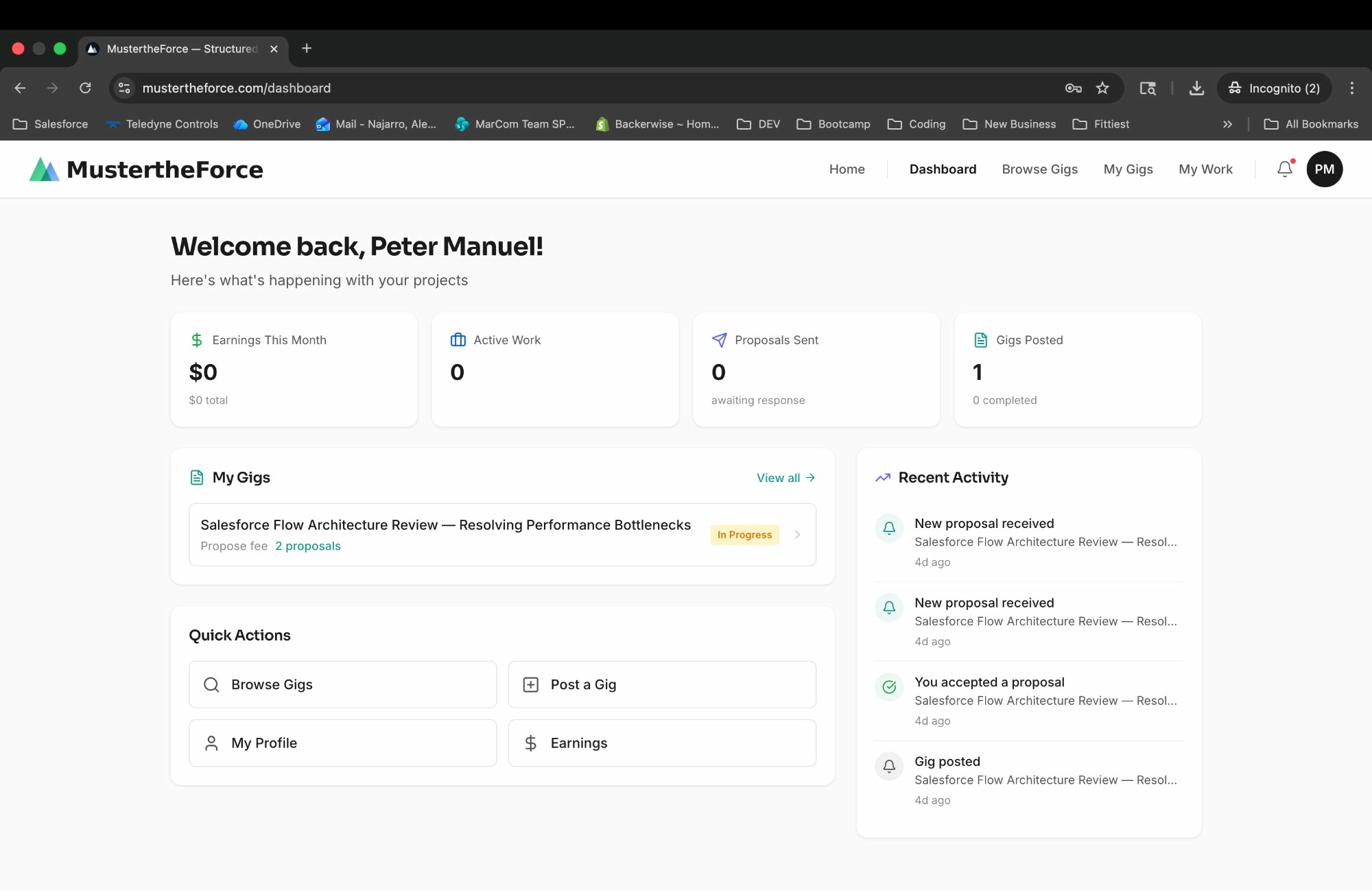Open the Earnings quick action
Image resolution: width=1372 pixels, height=896 pixels.
[x=662, y=743]
